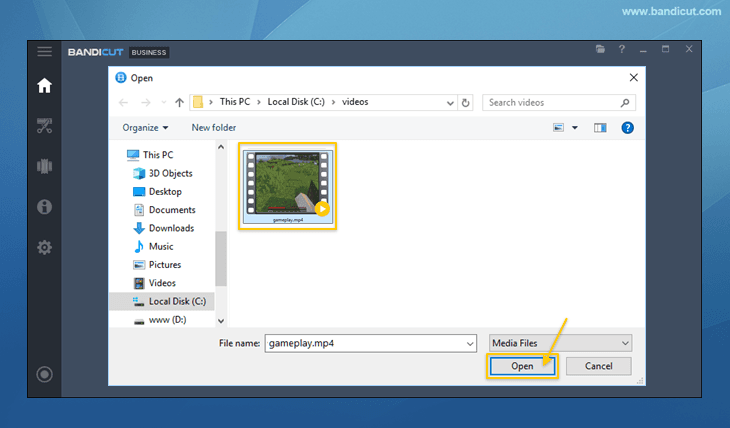Click New folder in toolbar
The width and height of the screenshot is (730, 428).
point(214,128)
